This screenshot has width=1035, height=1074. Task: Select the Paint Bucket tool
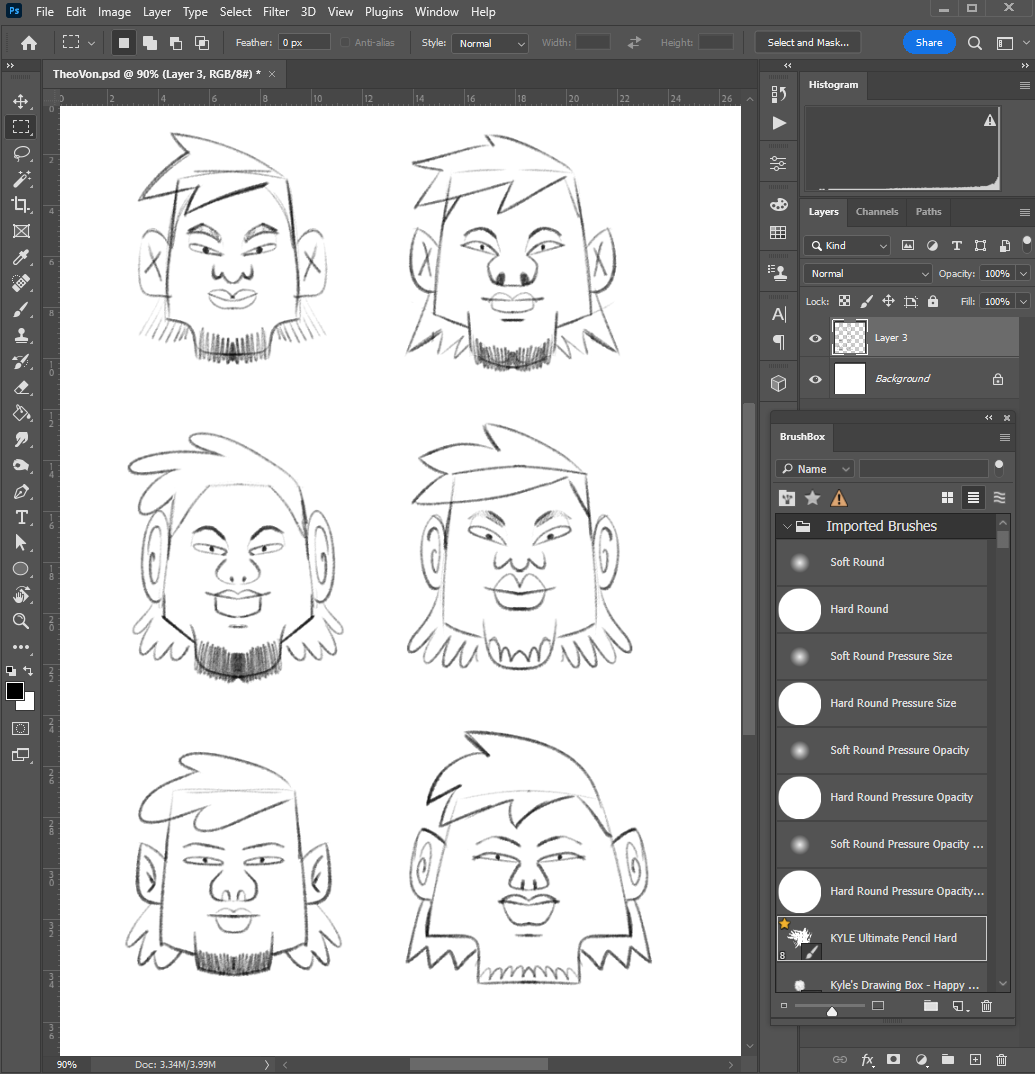(x=21, y=414)
